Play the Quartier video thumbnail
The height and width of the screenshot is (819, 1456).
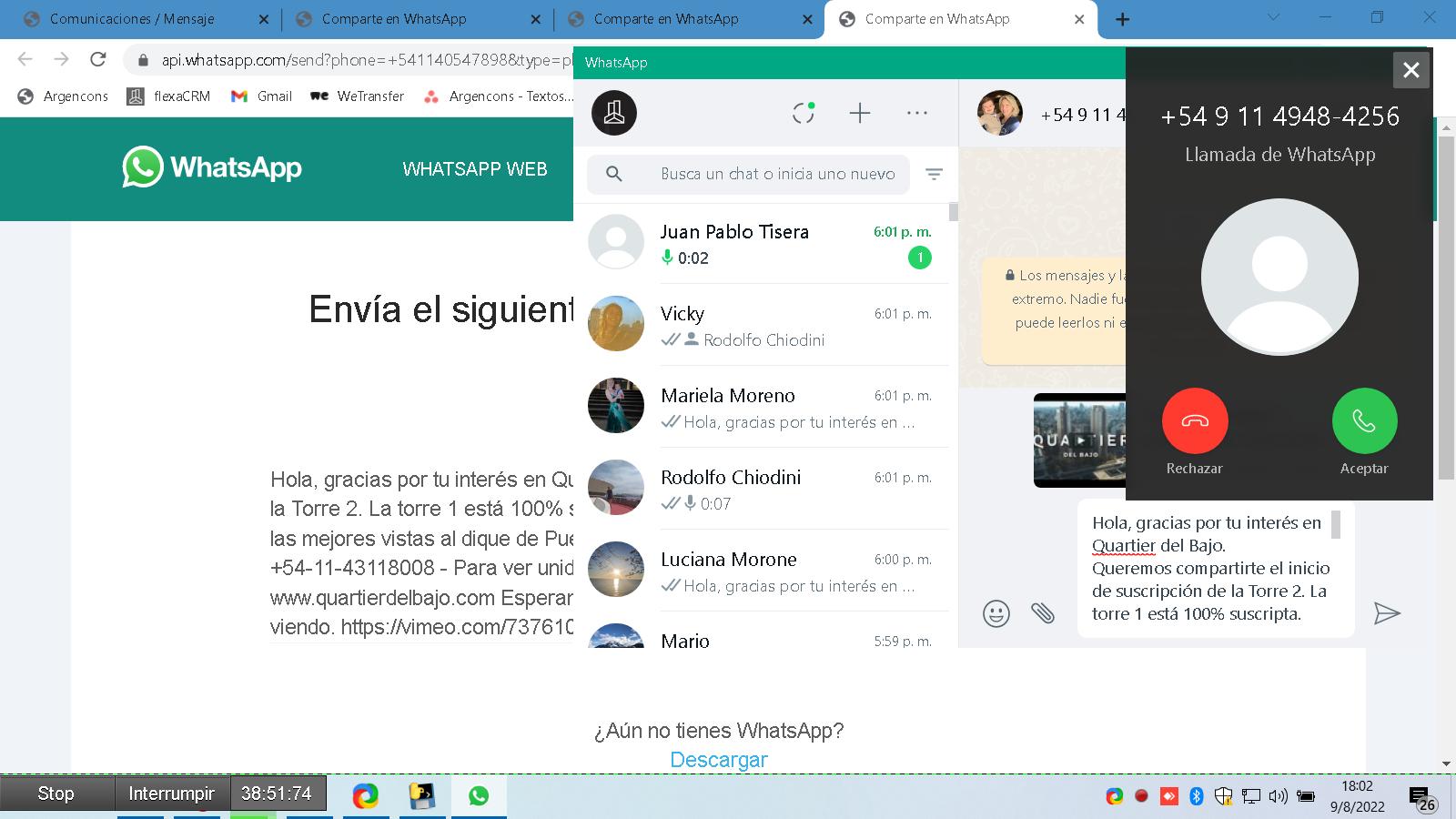(1080, 440)
